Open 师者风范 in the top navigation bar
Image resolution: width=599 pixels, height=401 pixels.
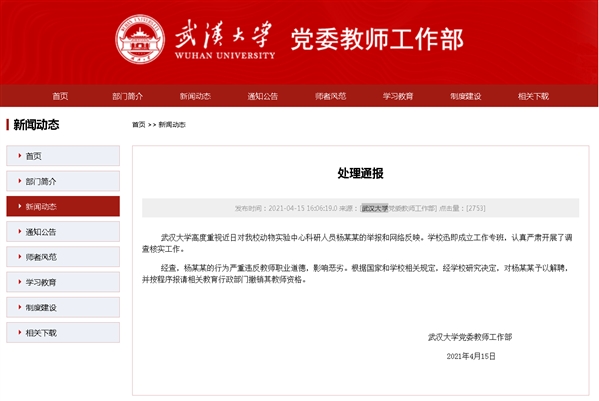[x=330, y=96]
